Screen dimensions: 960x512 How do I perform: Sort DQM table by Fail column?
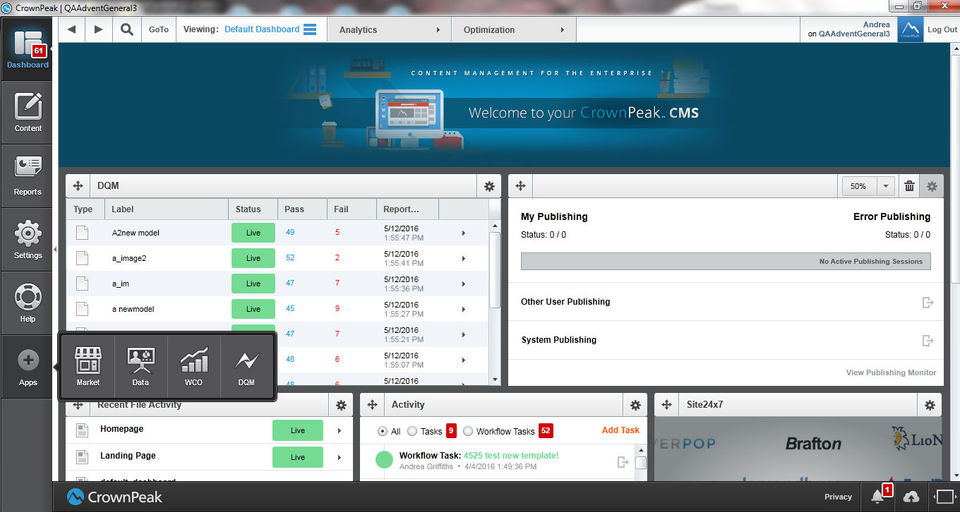(351, 209)
